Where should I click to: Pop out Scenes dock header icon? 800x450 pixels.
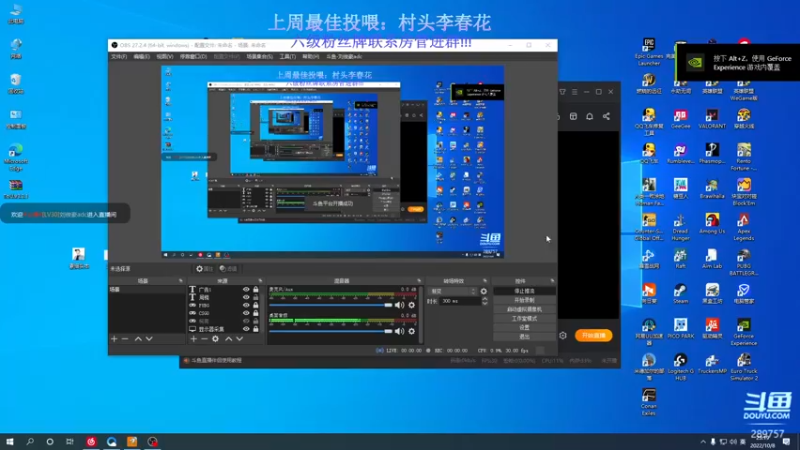point(181,281)
